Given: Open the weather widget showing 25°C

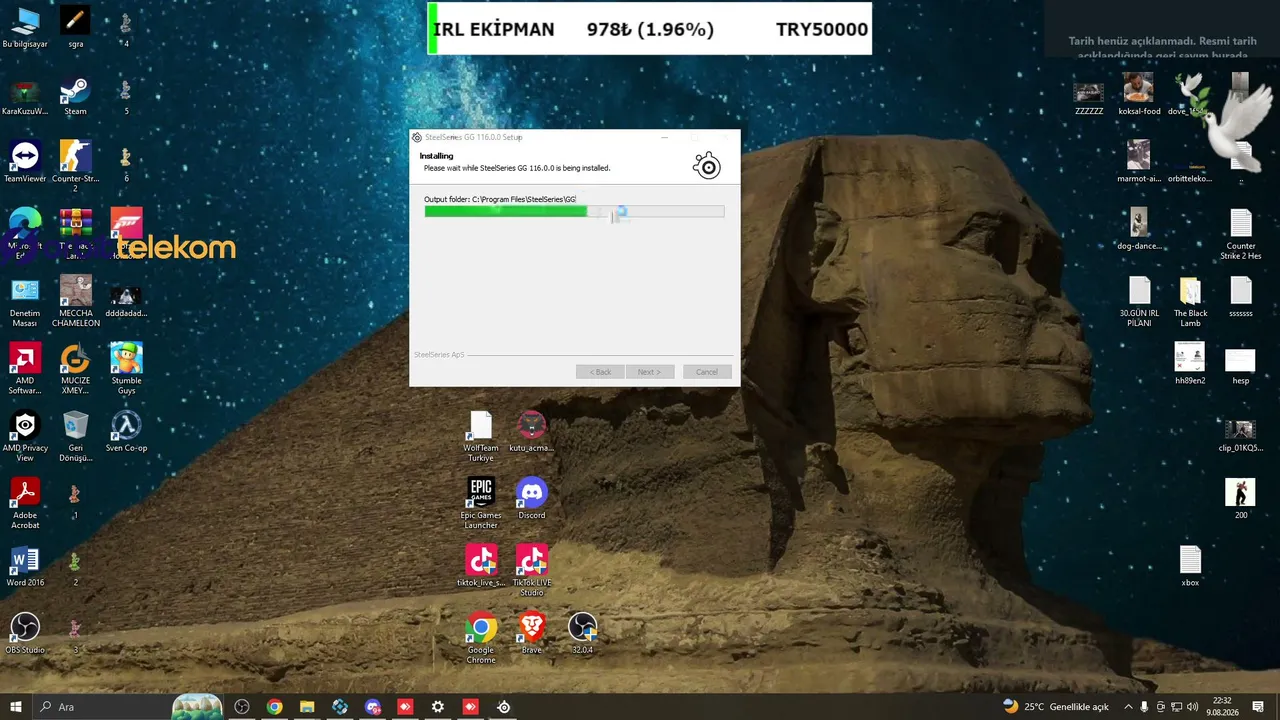Looking at the screenshot, I should 1055,707.
